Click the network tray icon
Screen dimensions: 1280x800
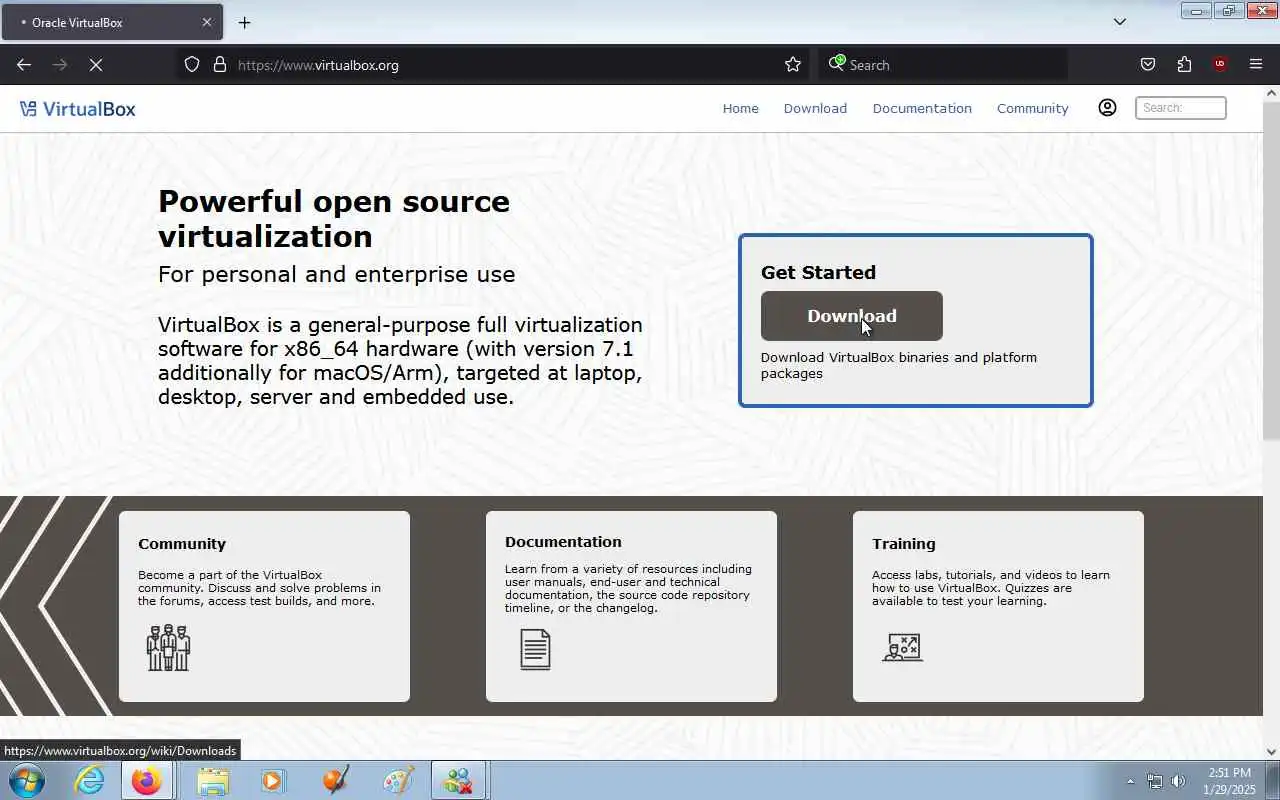[x=1155, y=781]
